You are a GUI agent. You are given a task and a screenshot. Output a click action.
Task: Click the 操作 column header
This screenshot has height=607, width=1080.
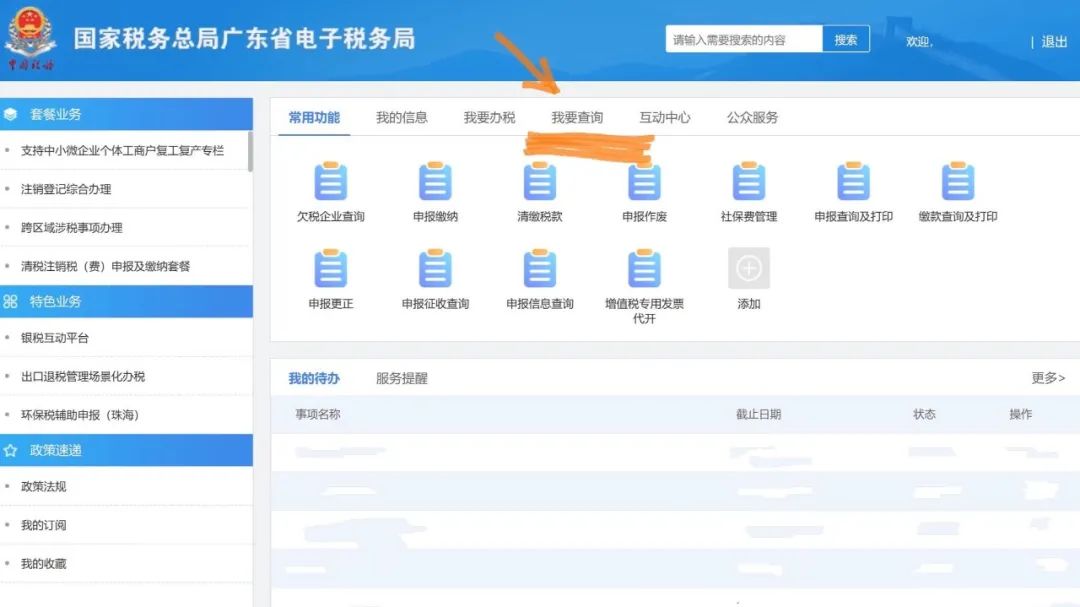point(1021,414)
